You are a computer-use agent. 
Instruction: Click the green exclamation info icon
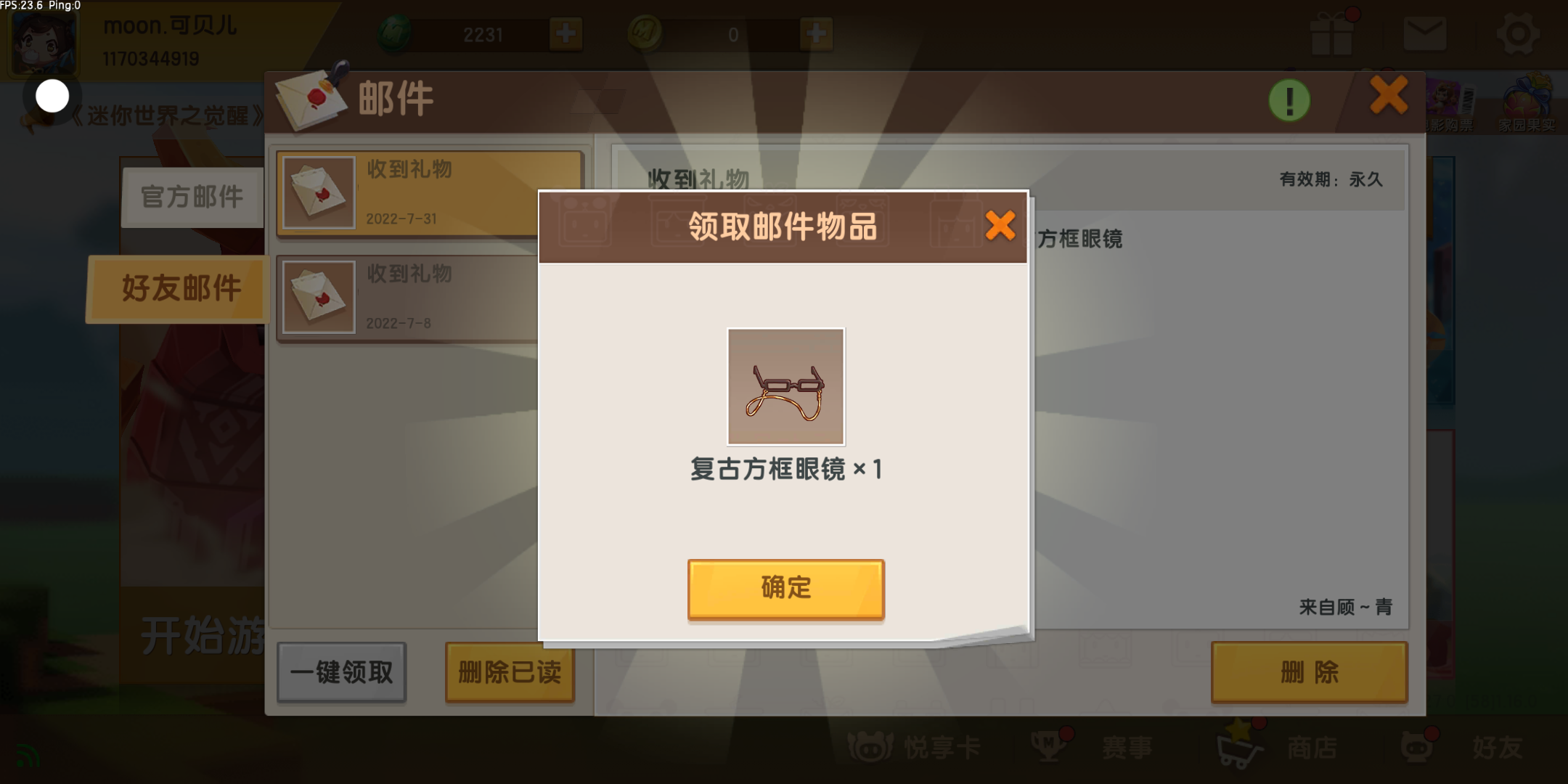1289,100
